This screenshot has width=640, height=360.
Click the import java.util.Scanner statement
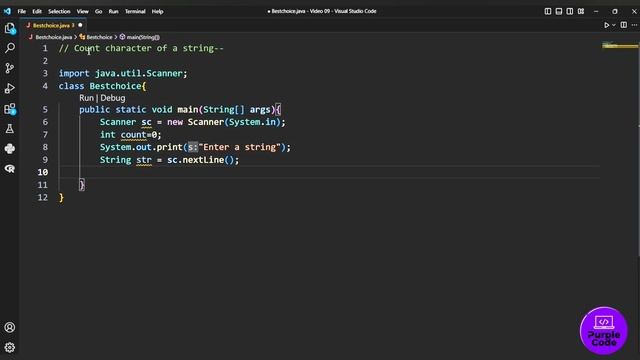(x=123, y=73)
